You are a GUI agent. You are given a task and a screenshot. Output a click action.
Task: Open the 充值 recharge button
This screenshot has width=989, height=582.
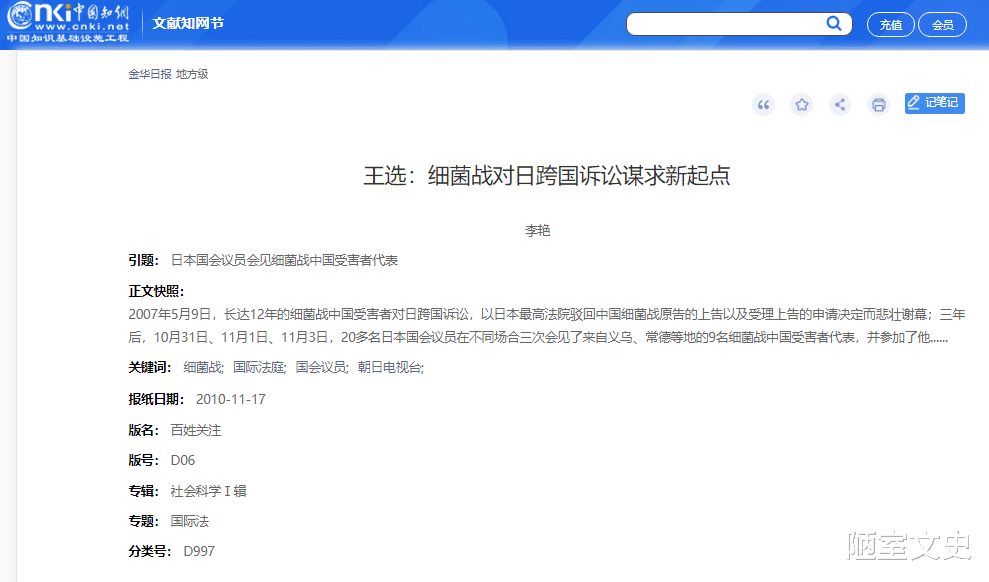point(891,25)
